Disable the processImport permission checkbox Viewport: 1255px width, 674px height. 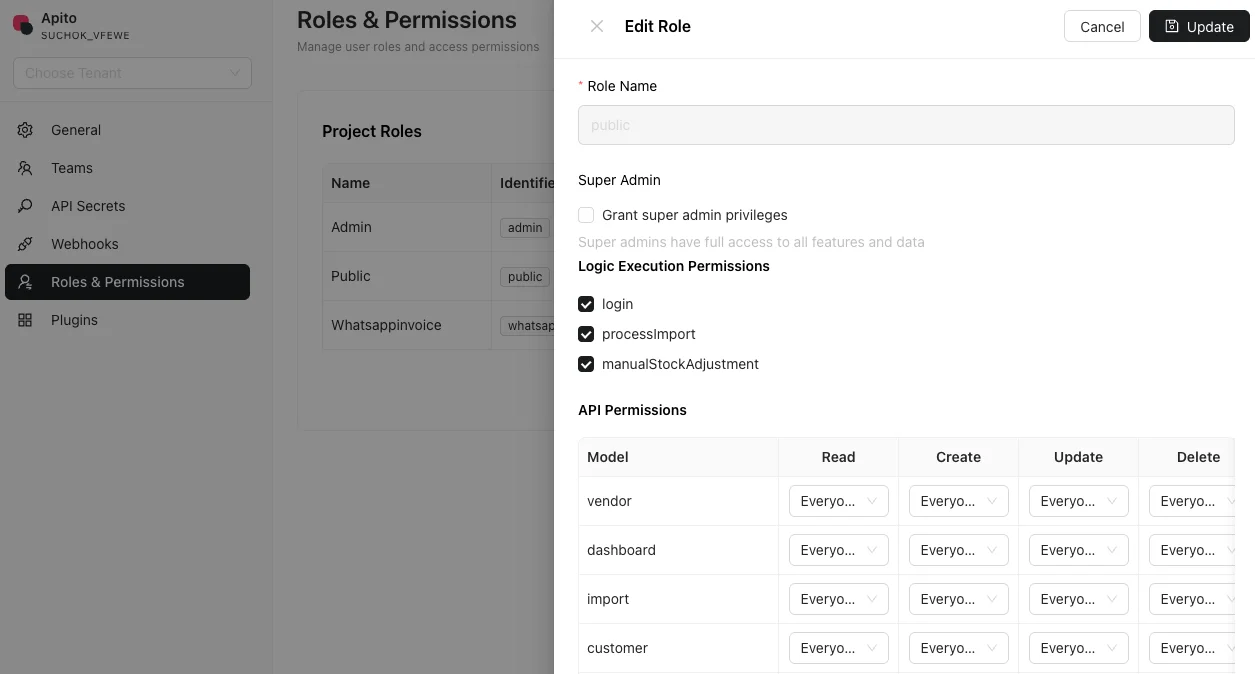point(586,334)
